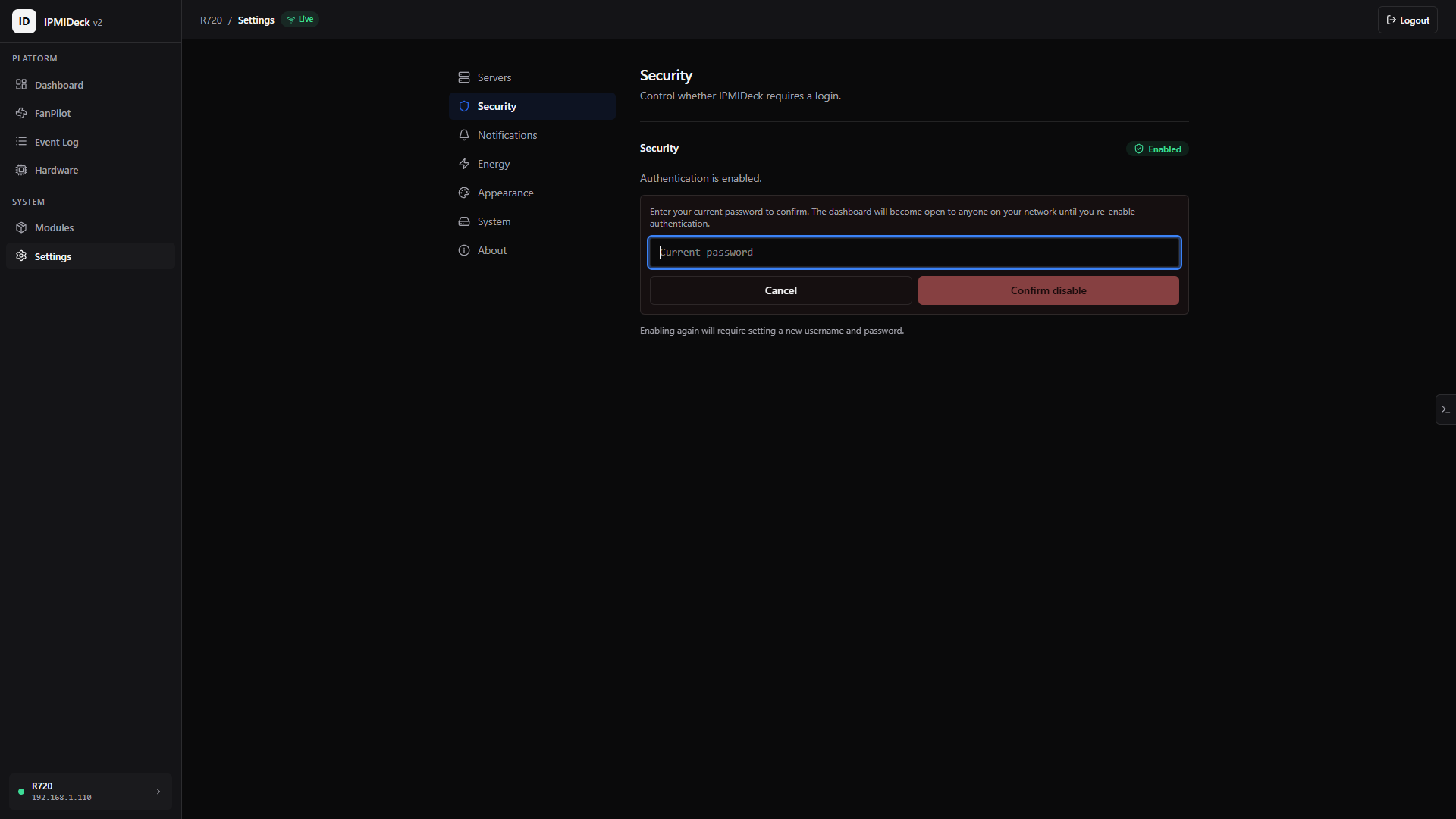The image size is (1456, 819).
Task: Focus the Current password field
Action: [914, 253]
